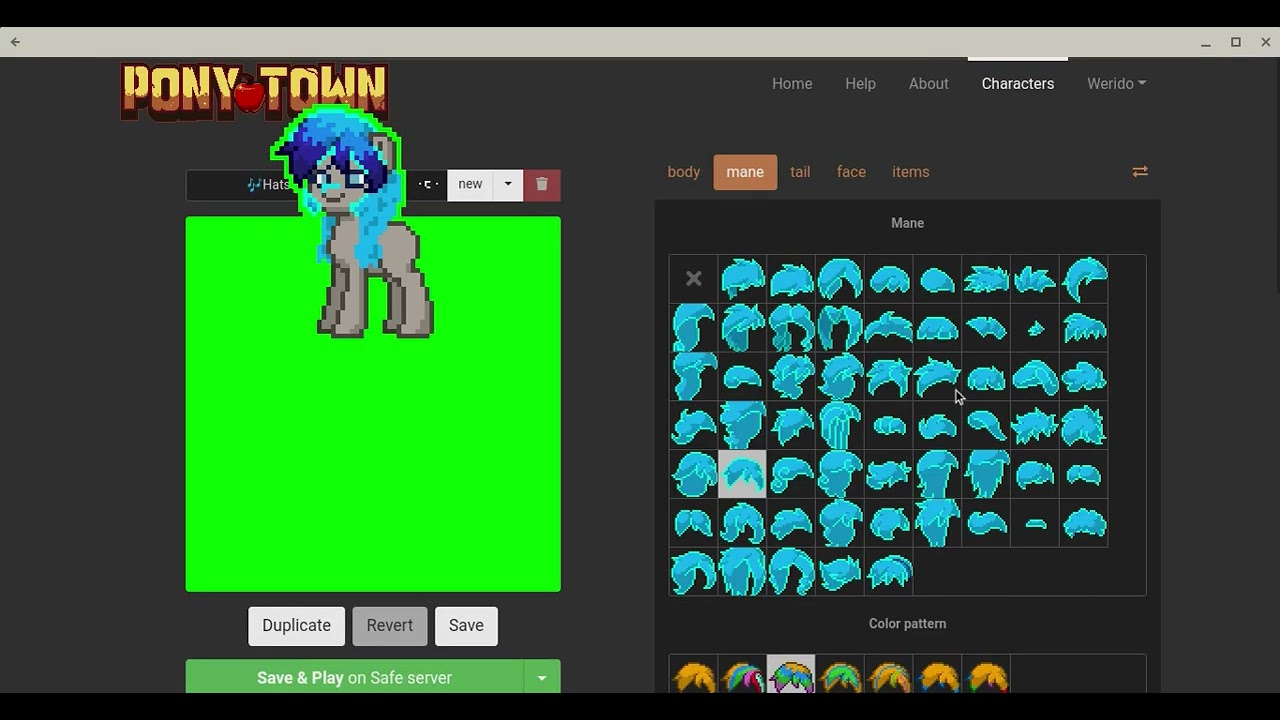1280x720 pixels.
Task: Click the highlighted selected mane style
Action: 742,474
